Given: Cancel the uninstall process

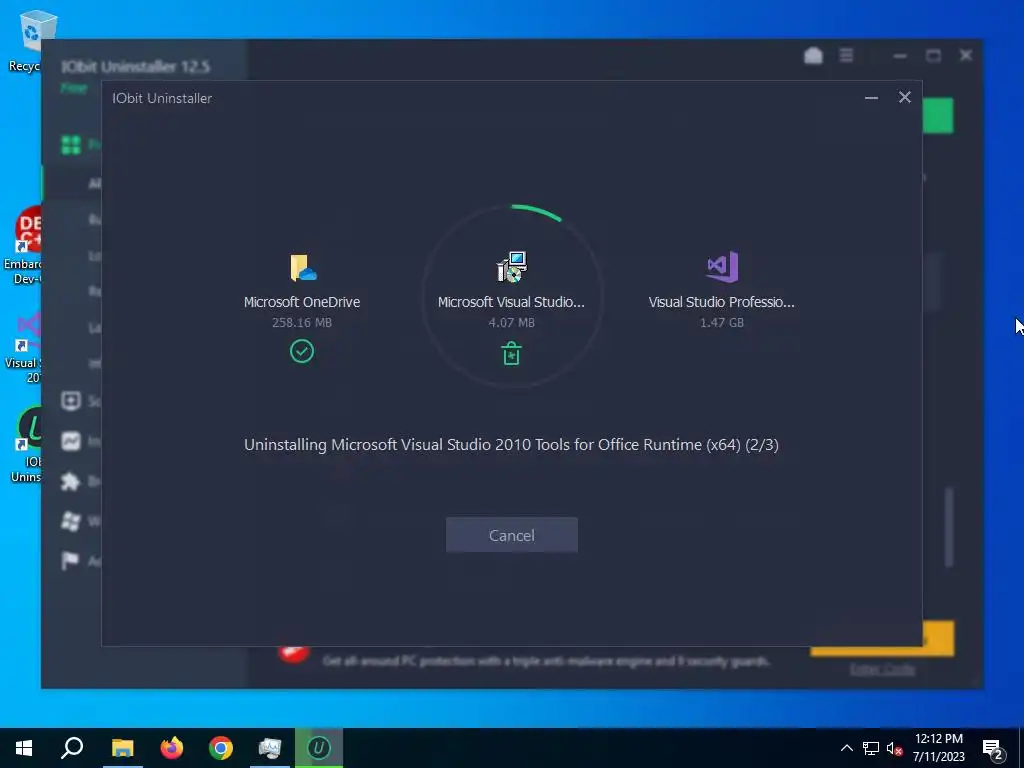Looking at the screenshot, I should pos(511,535).
